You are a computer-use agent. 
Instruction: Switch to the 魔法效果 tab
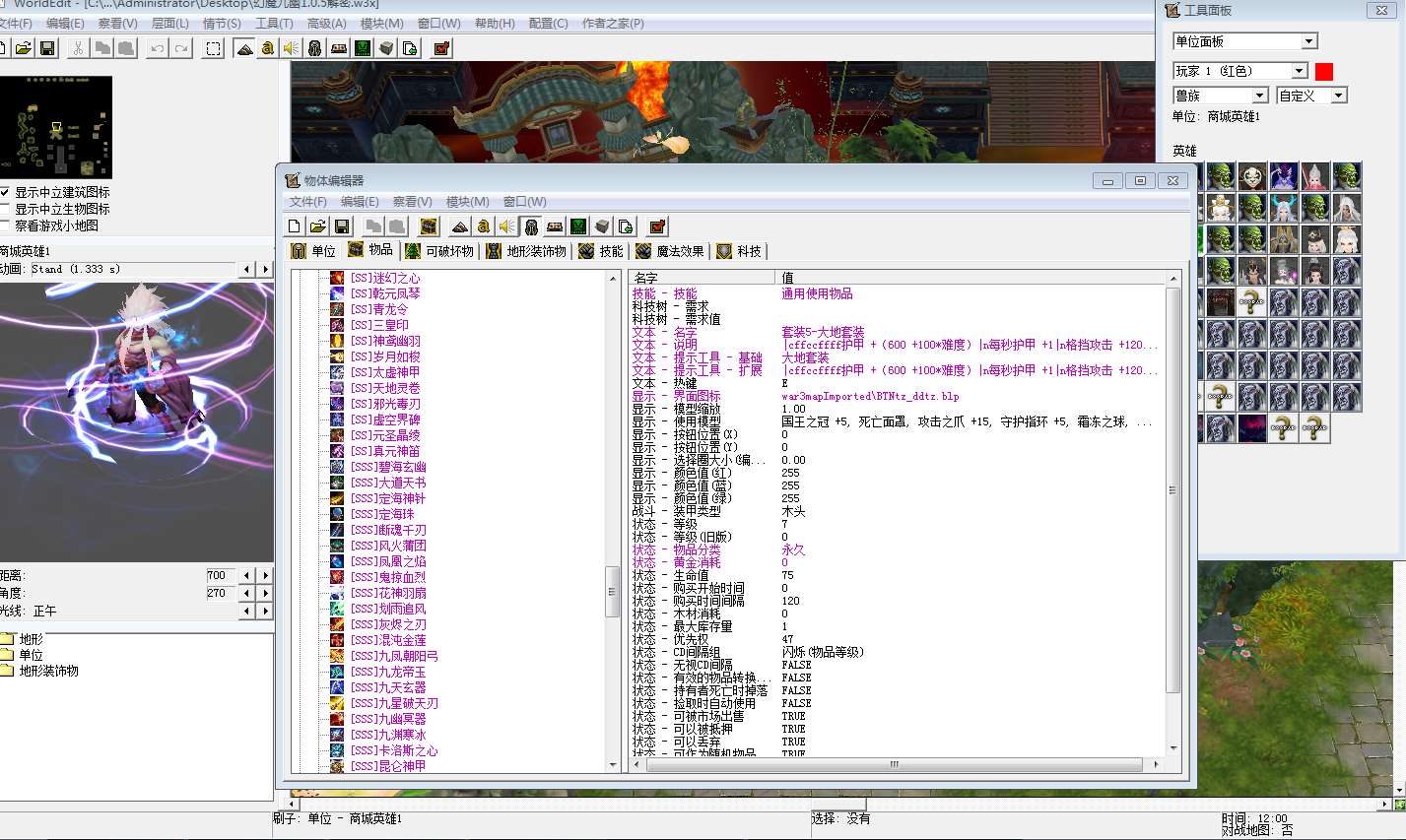pos(671,251)
